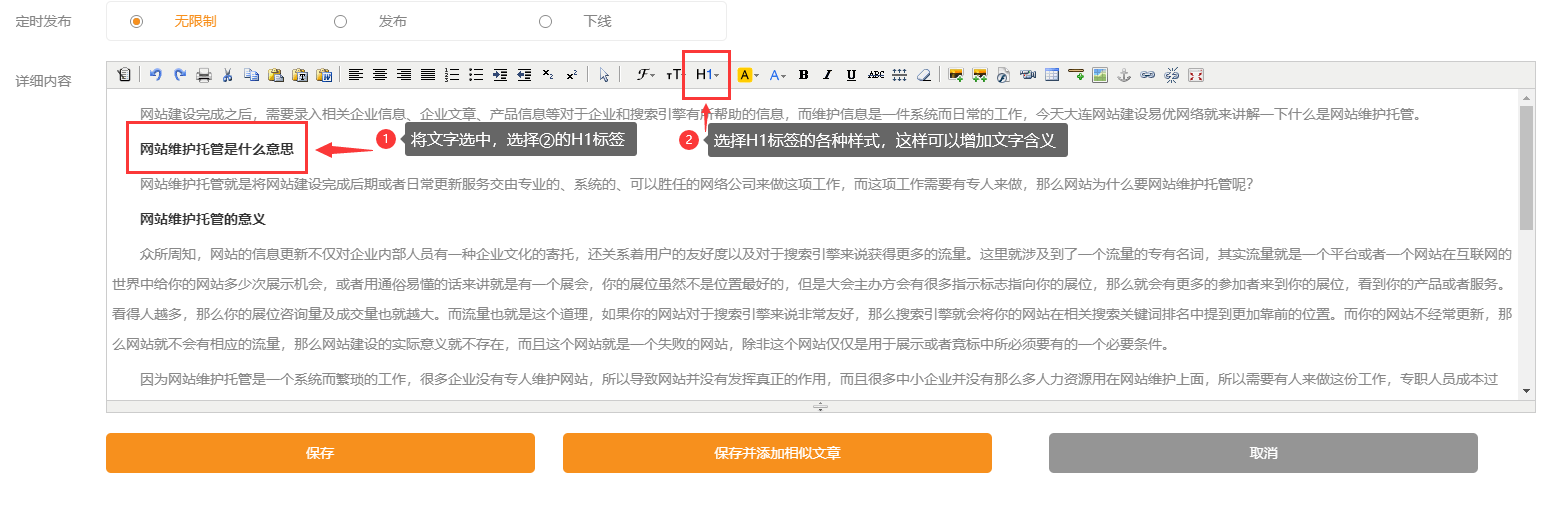The image size is (1552, 520).
Task: Click heading 网站维护托管的意义
Action: click(x=203, y=219)
